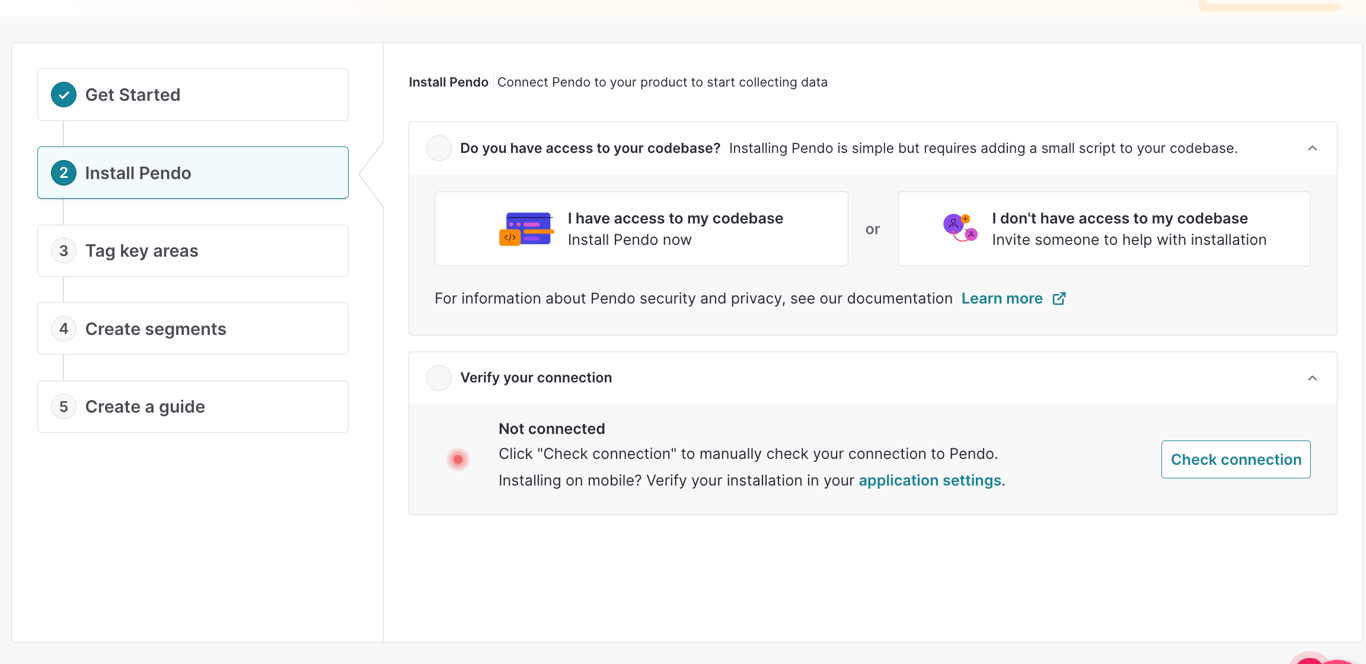1366x664 pixels.
Task: Click the step 4 number circle
Action: [x=64, y=329]
